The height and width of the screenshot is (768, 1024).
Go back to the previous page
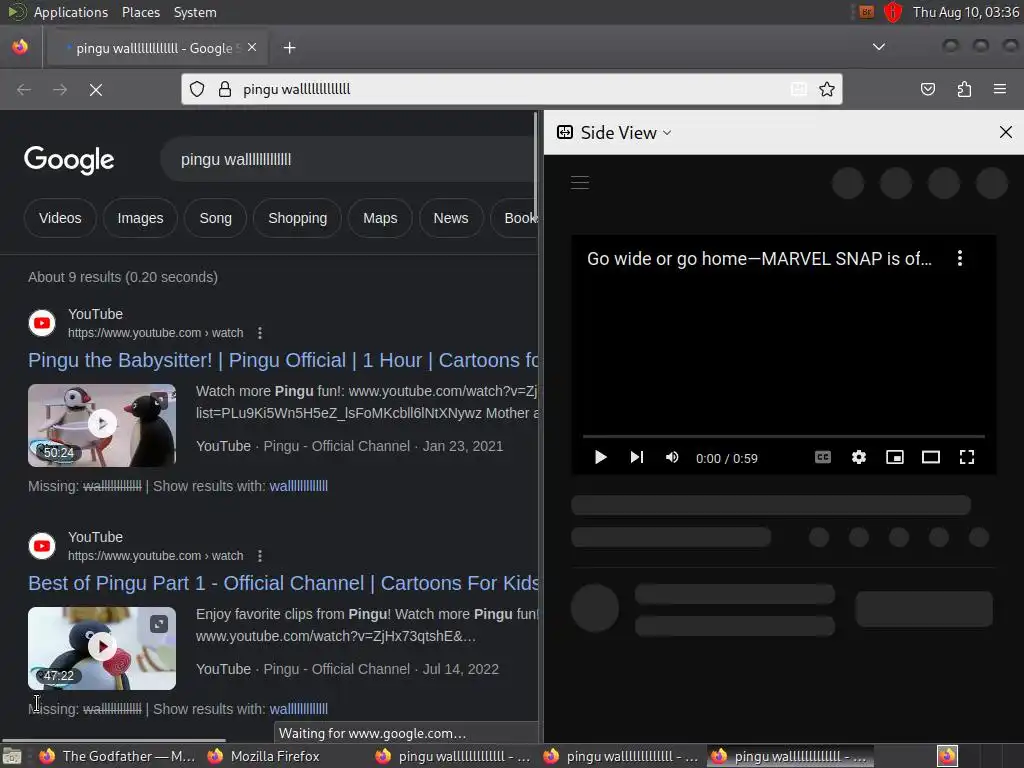pyautogui.click(x=24, y=89)
